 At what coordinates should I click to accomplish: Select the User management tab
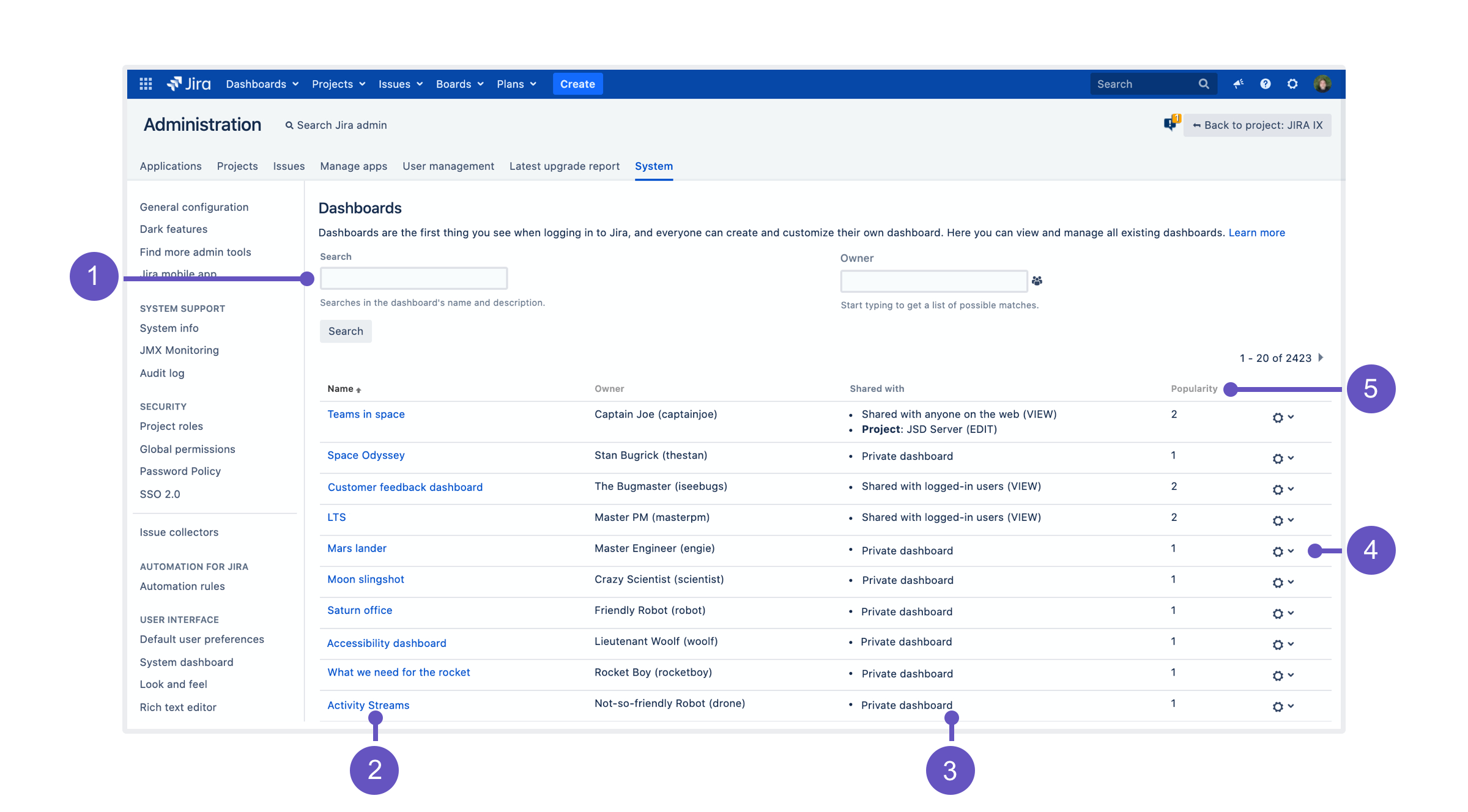(448, 165)
